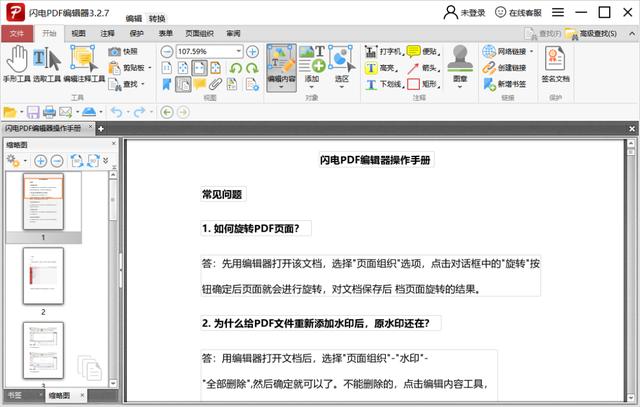The width and height of the screenshot is (640, 407).
Task: Rotate page counterclockwise with green arrow
Action: (236, 68)
